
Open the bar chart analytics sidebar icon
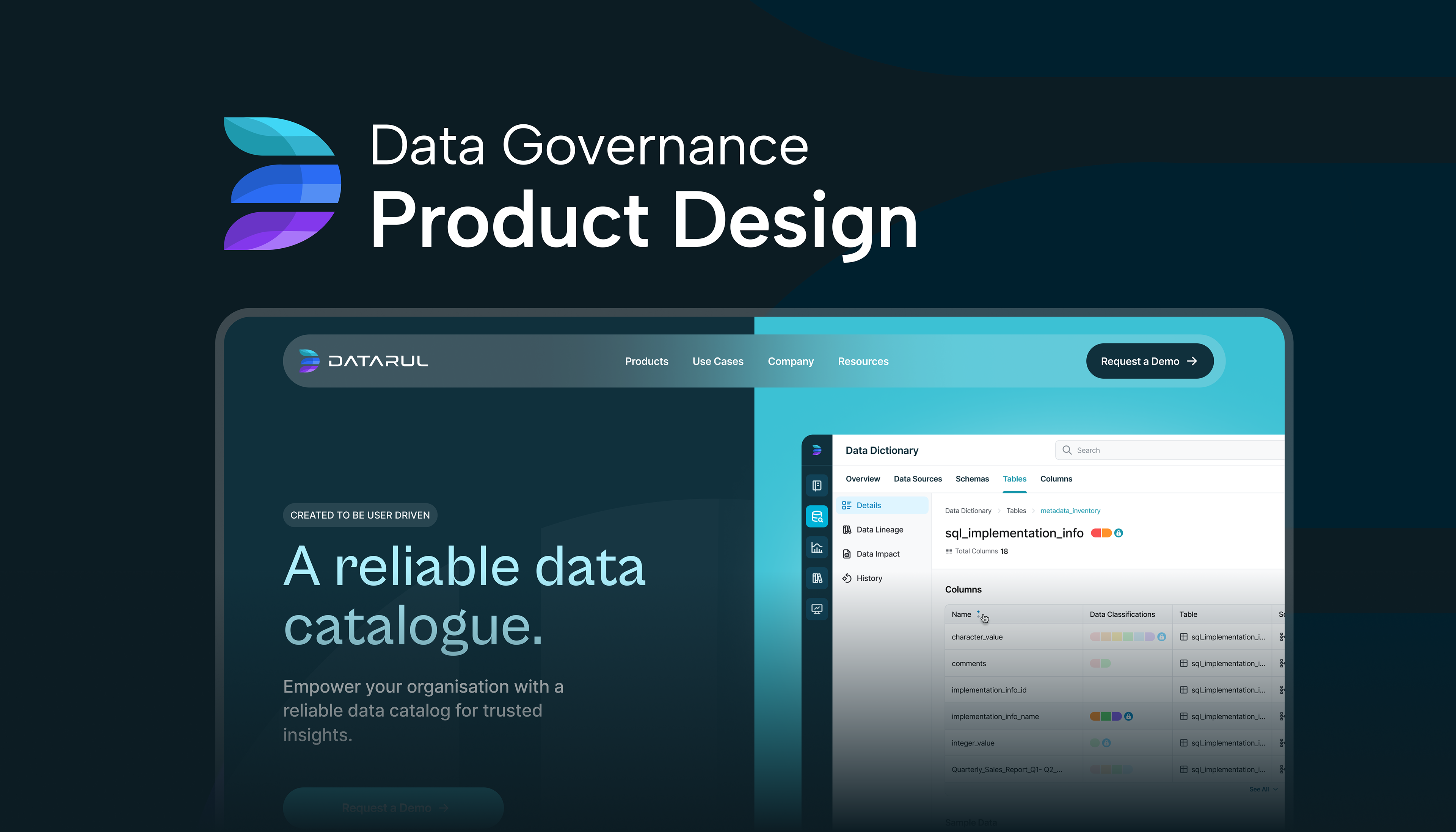[817, 547]
